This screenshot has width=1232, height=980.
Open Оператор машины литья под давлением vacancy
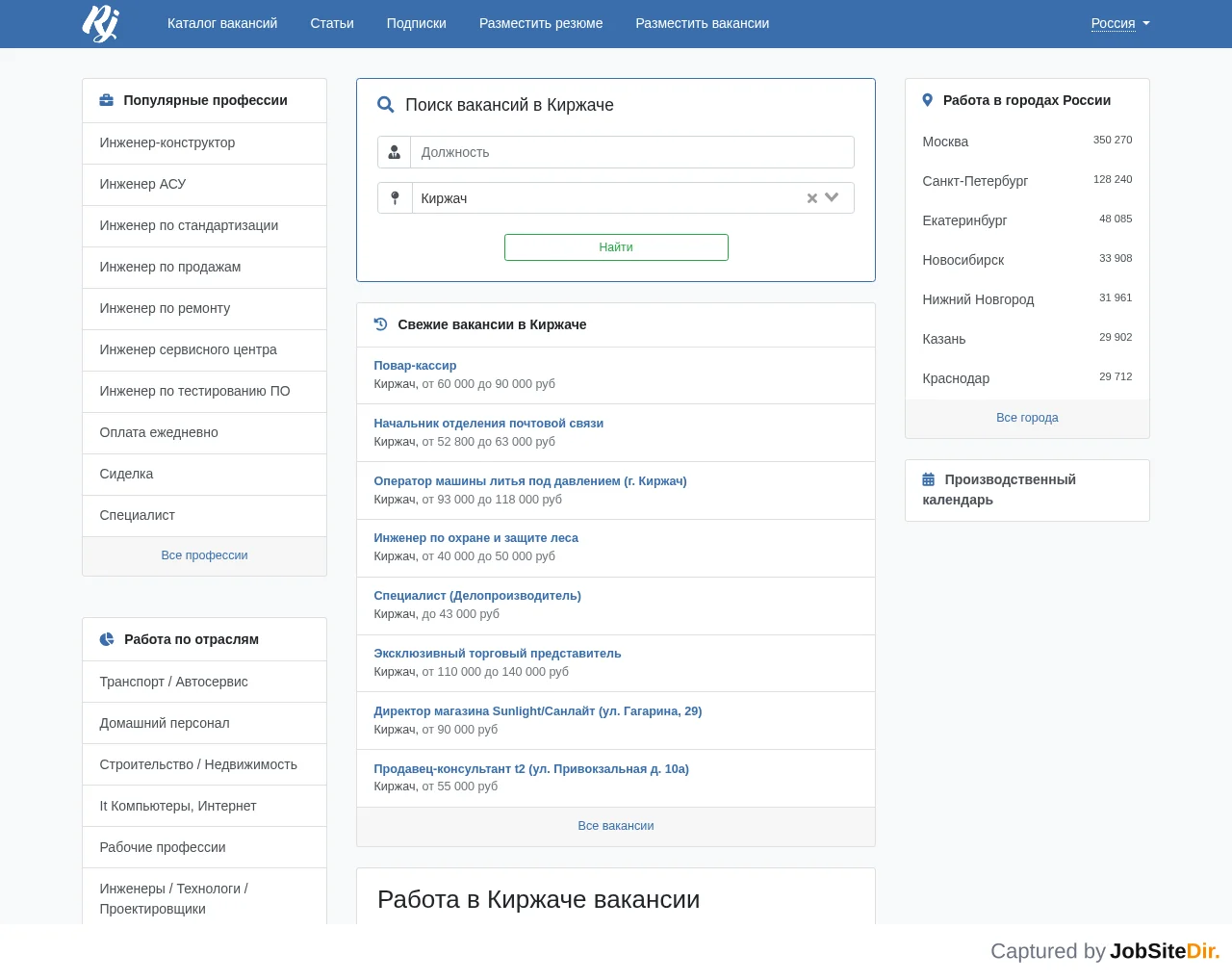[x=530, y=481]
